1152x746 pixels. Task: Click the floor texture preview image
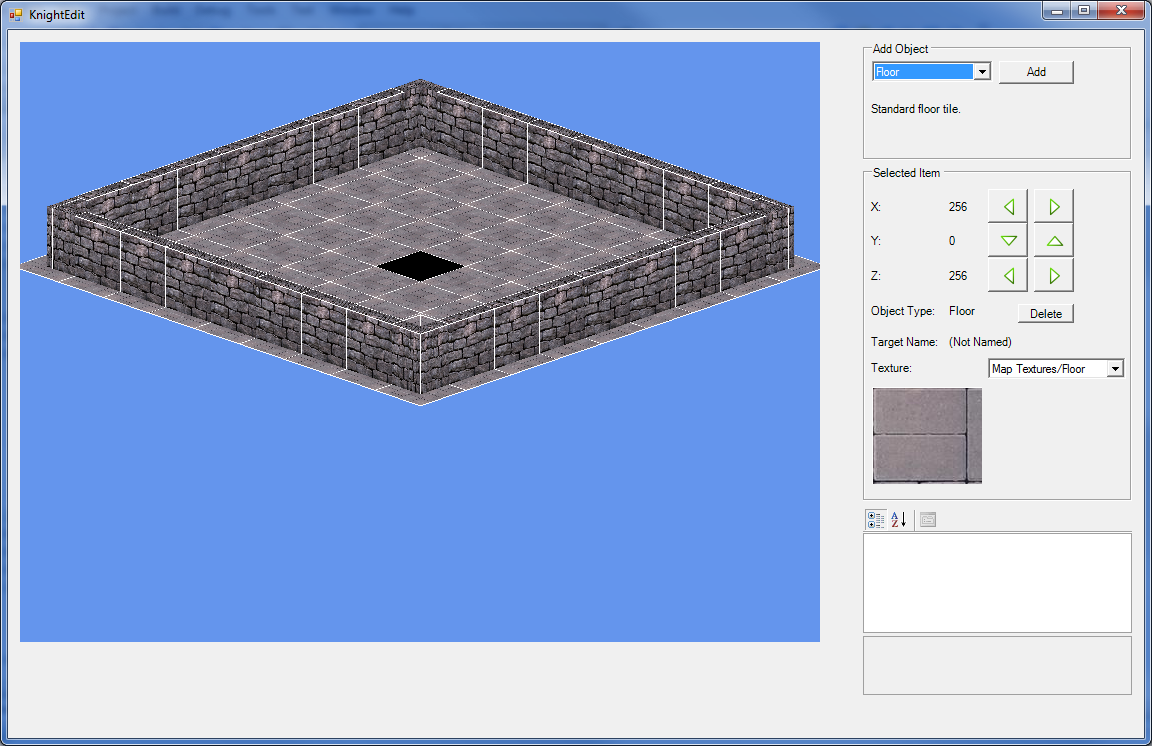pos(926,439)
